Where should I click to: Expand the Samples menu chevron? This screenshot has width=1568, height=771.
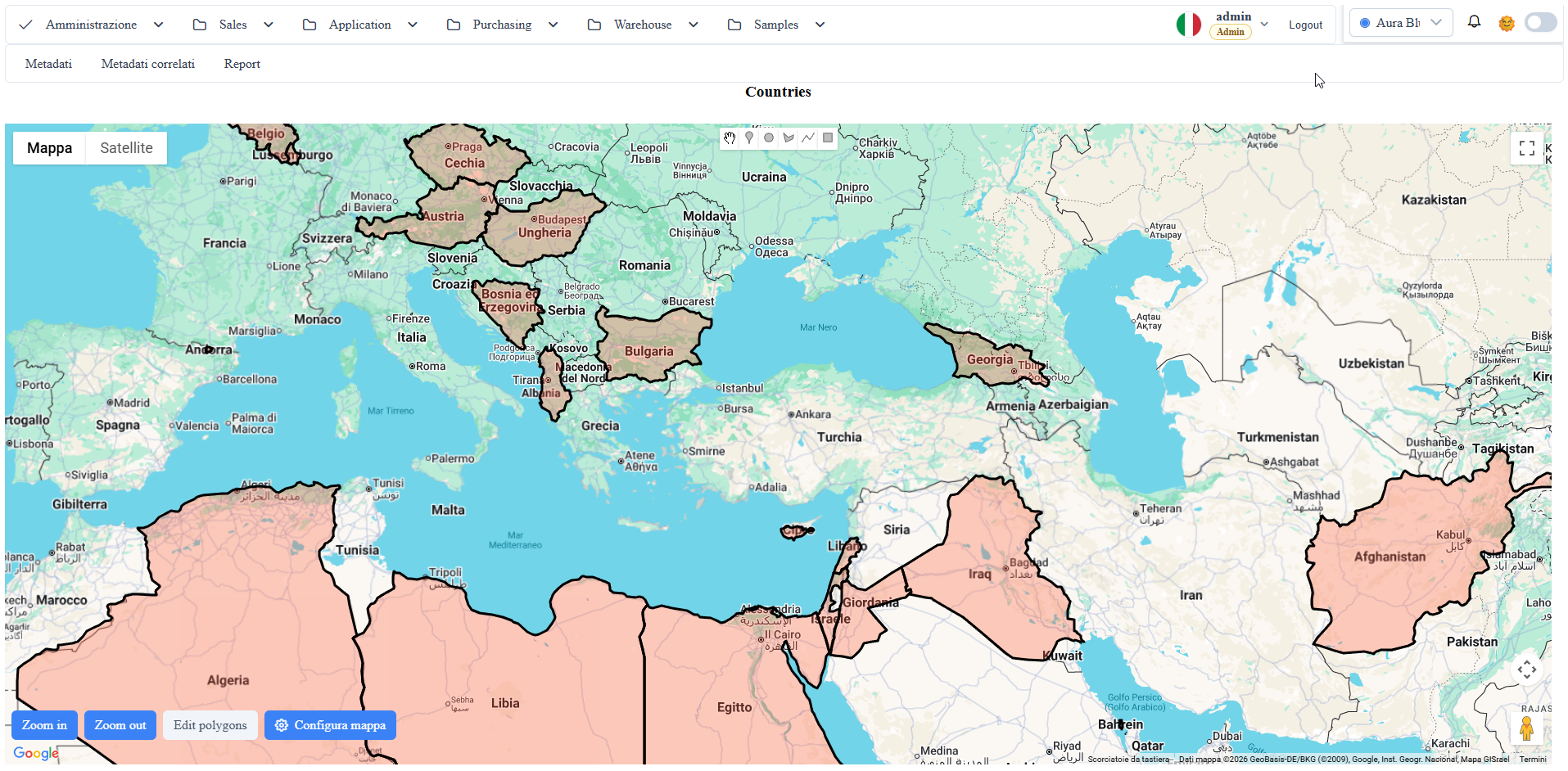(820, 25)
